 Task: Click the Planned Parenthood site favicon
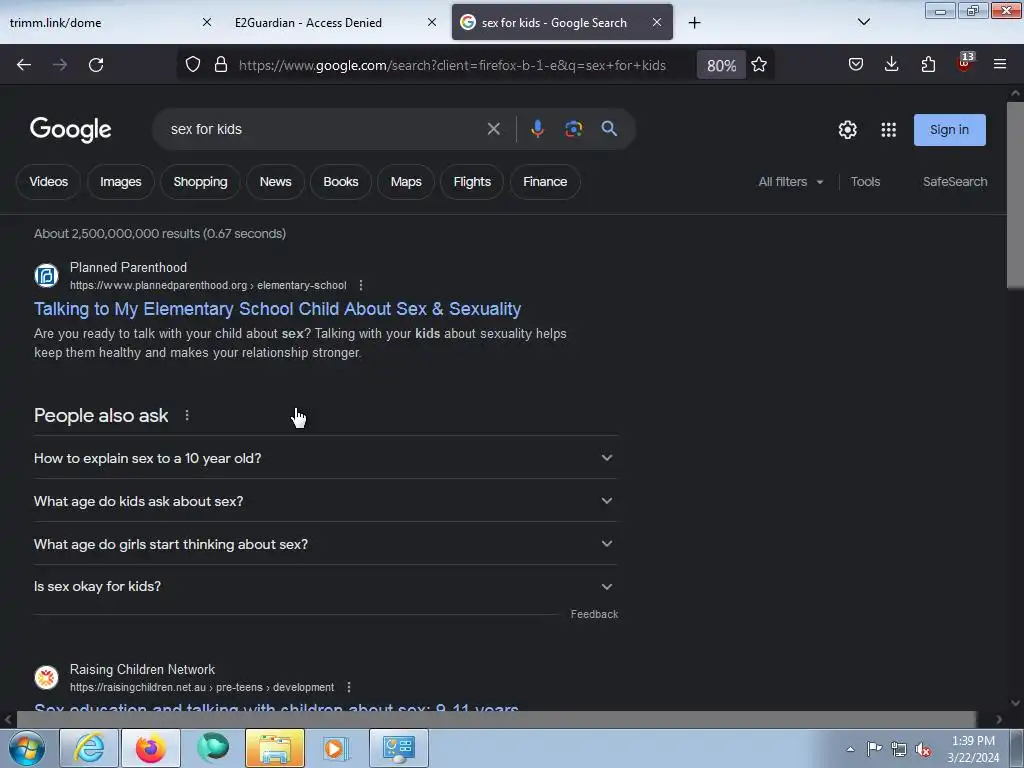46,276
